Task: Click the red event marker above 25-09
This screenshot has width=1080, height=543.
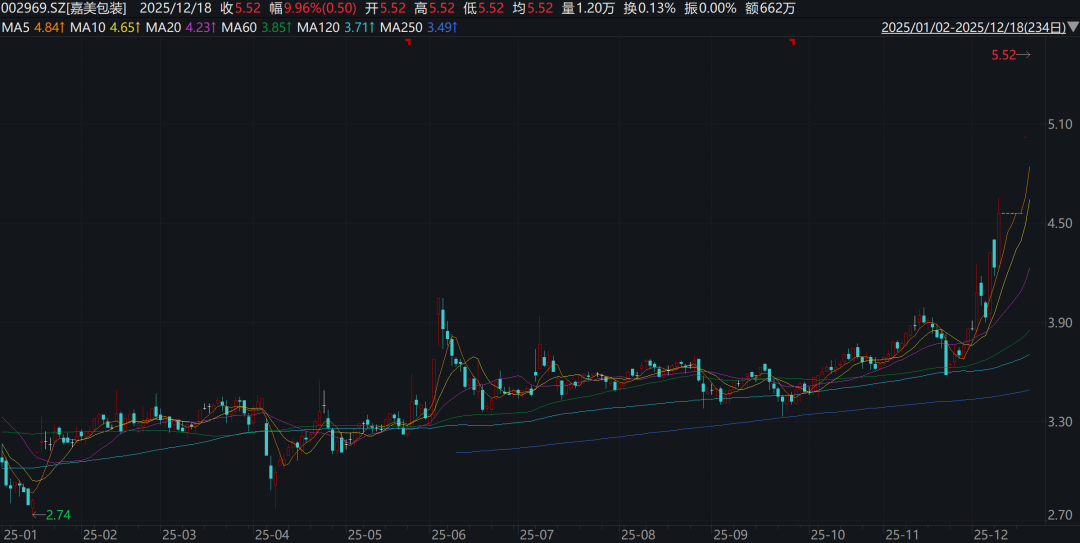Action: click(x=792, y=42)
